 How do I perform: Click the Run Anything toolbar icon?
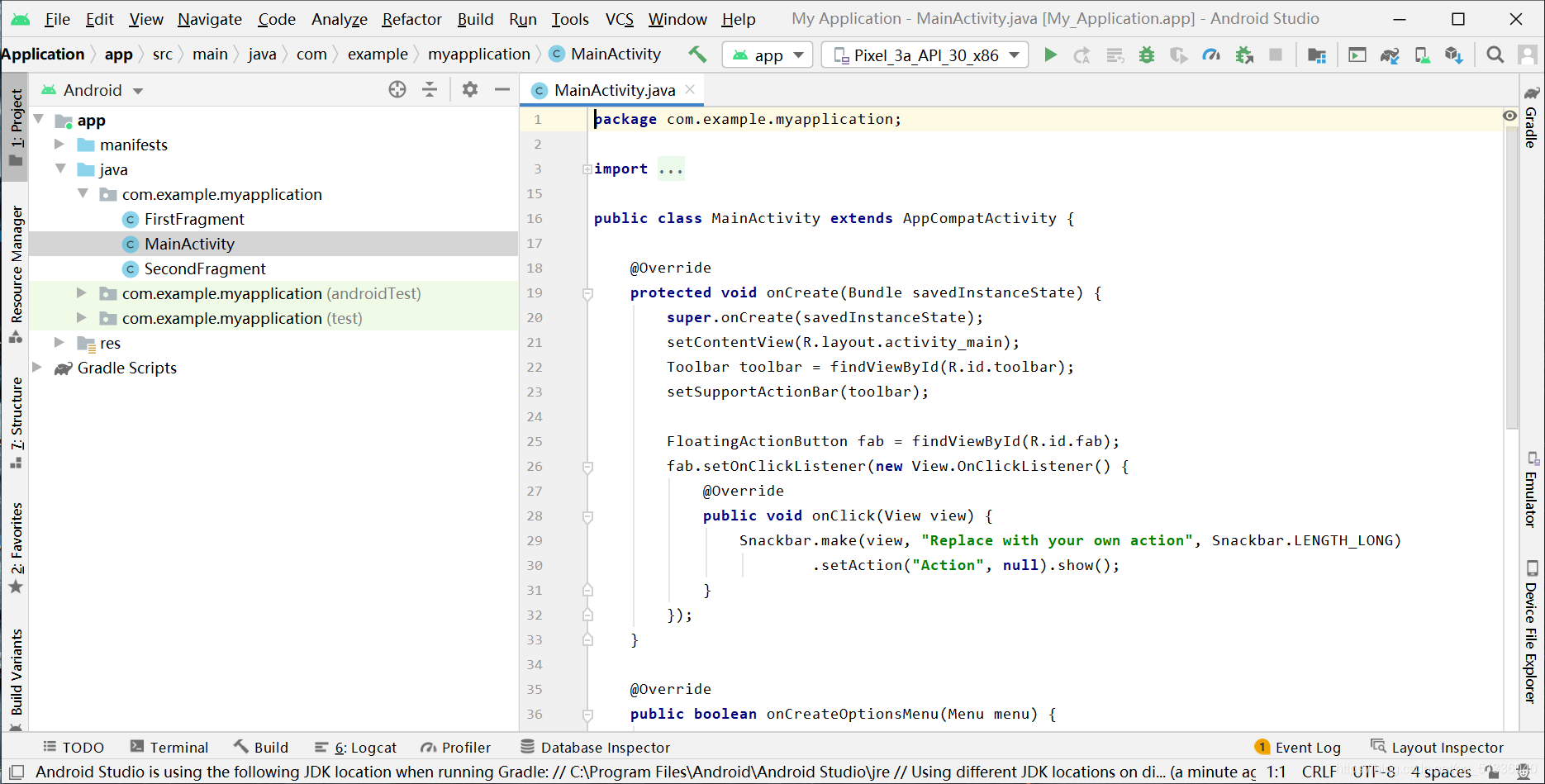point(1357,55)
